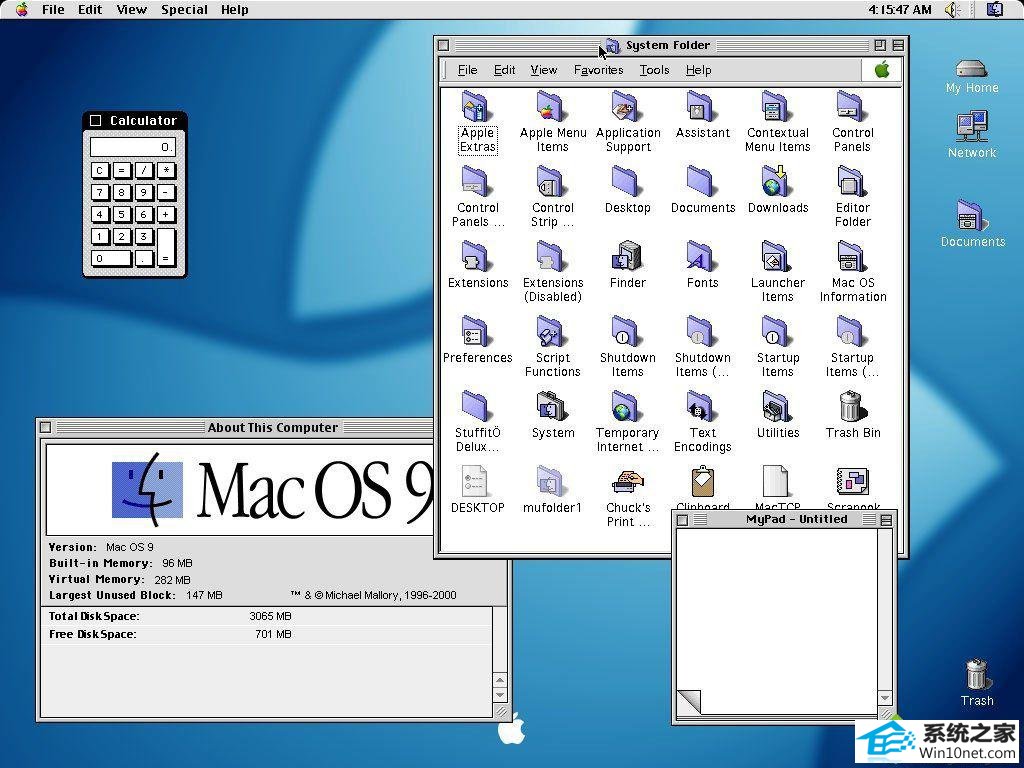Collapse the System Folder window with windowshade

pyautogui.click(x=898, y=45)
